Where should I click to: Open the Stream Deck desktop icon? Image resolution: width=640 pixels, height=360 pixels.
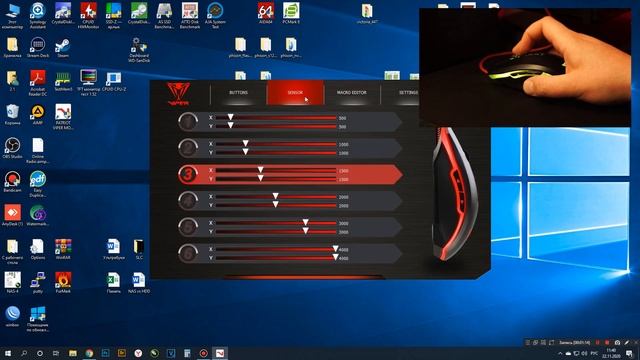pos(38,47)
